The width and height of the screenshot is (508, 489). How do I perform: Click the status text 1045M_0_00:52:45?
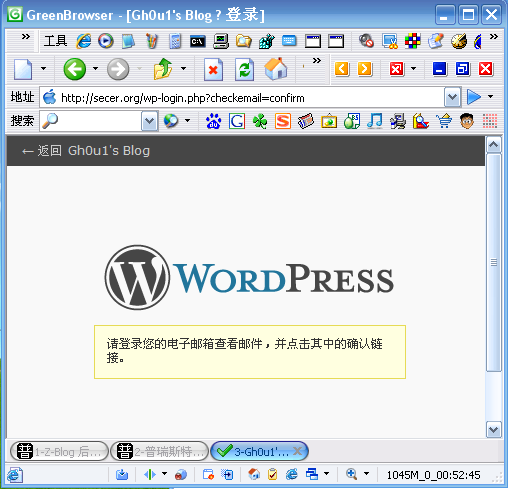433,475
